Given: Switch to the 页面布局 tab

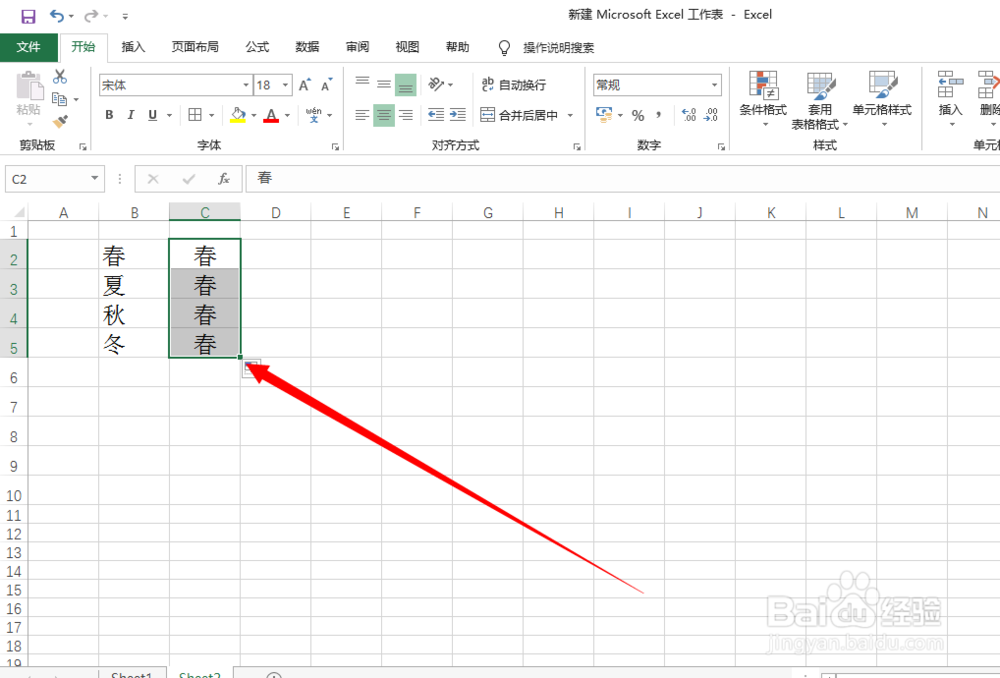Looking at the screenshot, I should (195, 47).
